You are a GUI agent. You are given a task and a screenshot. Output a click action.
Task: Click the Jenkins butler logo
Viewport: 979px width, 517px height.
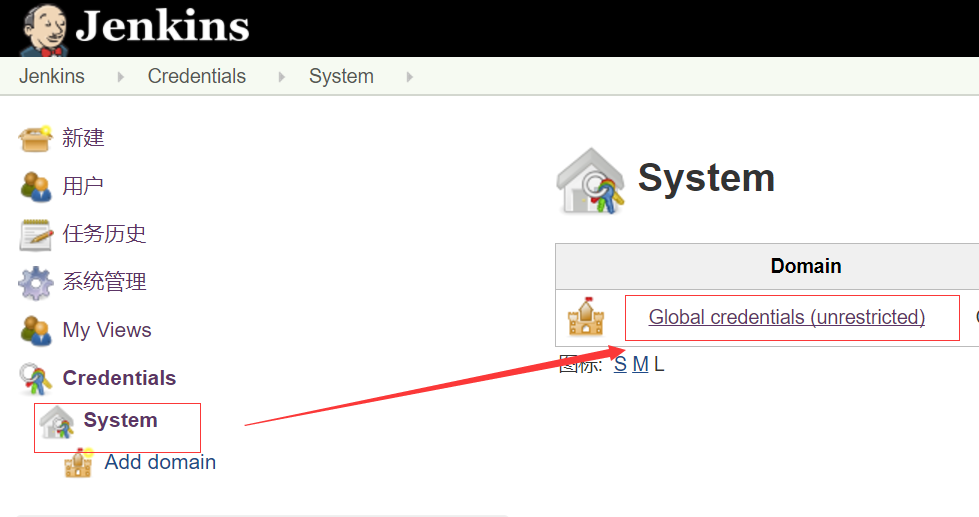click(x=44, y=29)
